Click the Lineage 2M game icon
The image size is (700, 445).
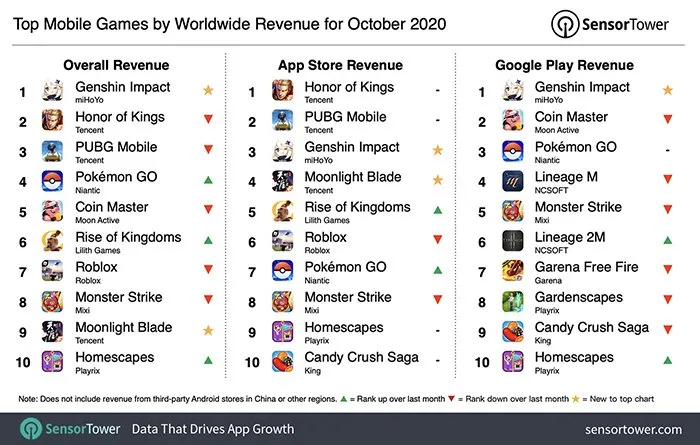click(x=516, y=243)
